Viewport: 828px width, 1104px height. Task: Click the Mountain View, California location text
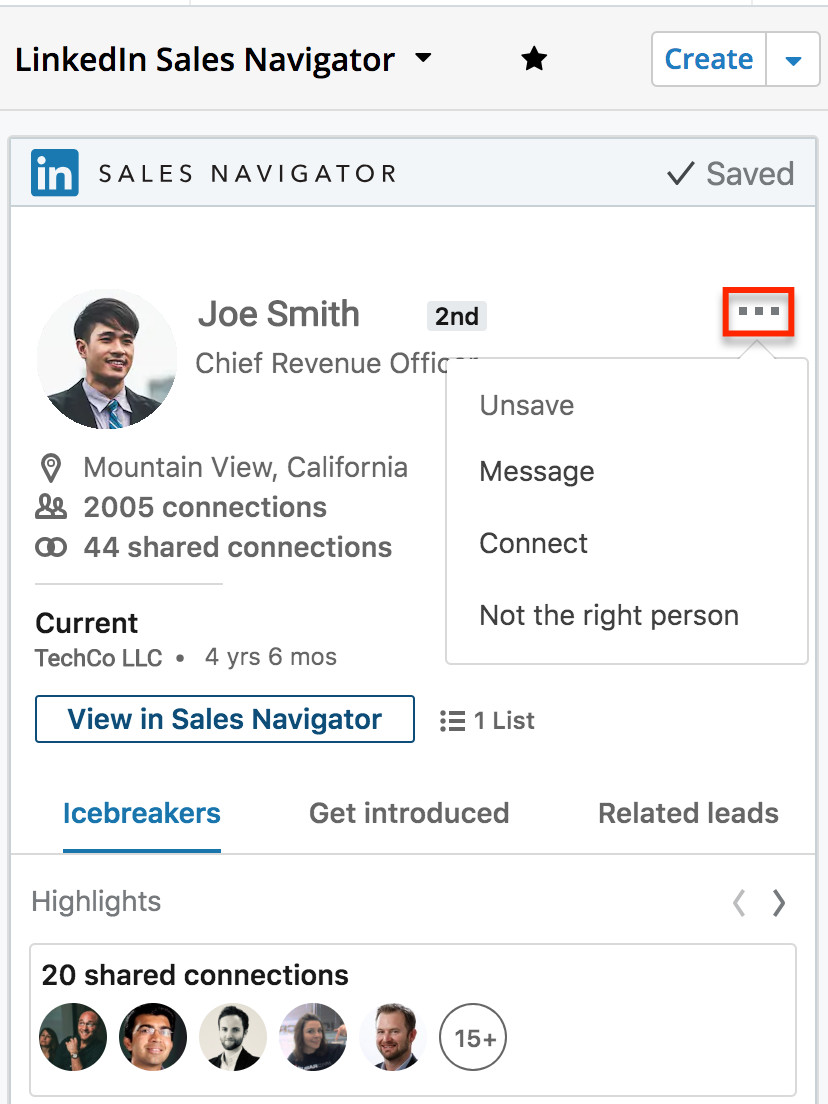246,468
